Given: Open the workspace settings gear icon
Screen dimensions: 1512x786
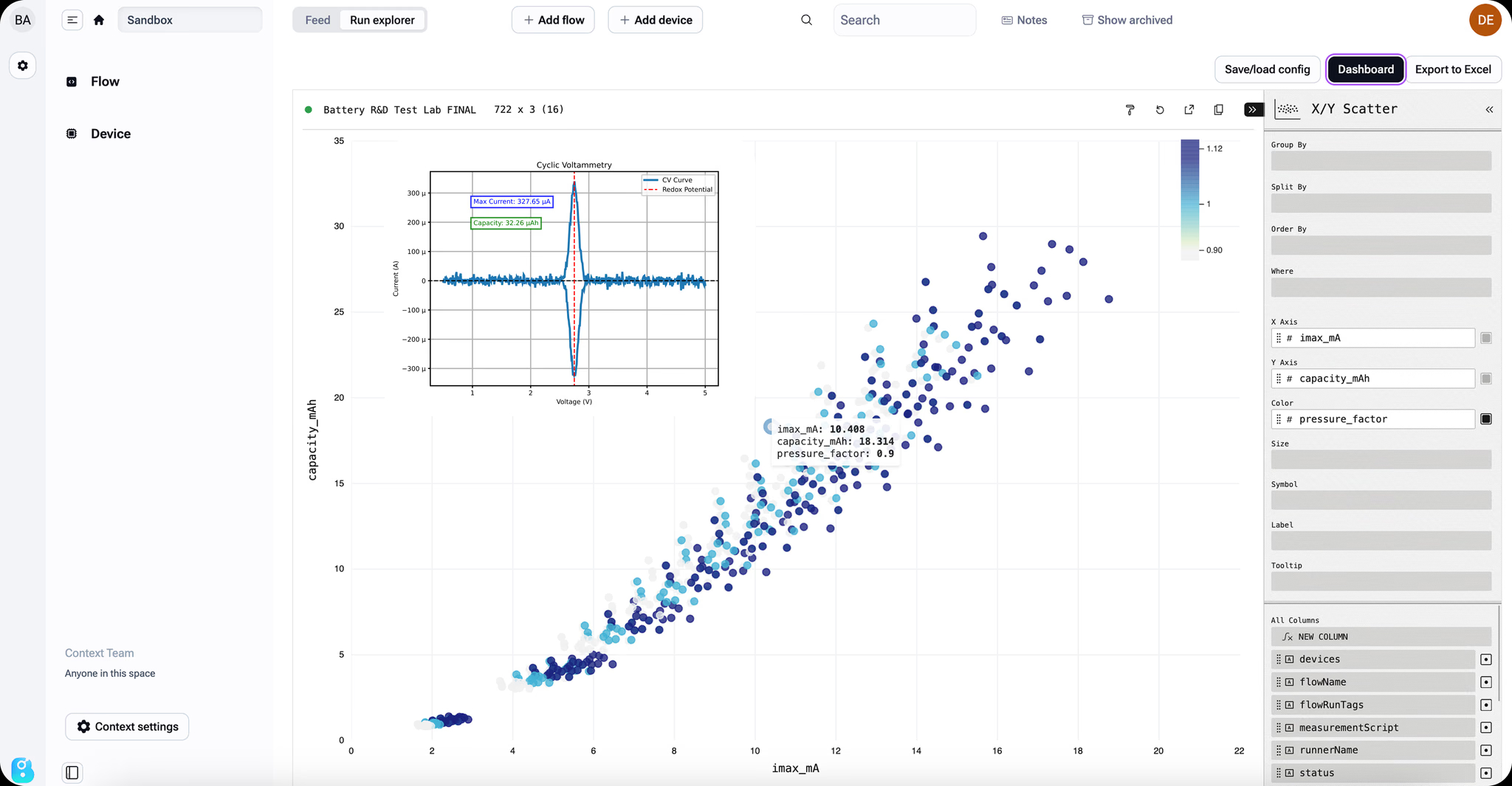Looking at the screenshot, I should click(23, 66).
